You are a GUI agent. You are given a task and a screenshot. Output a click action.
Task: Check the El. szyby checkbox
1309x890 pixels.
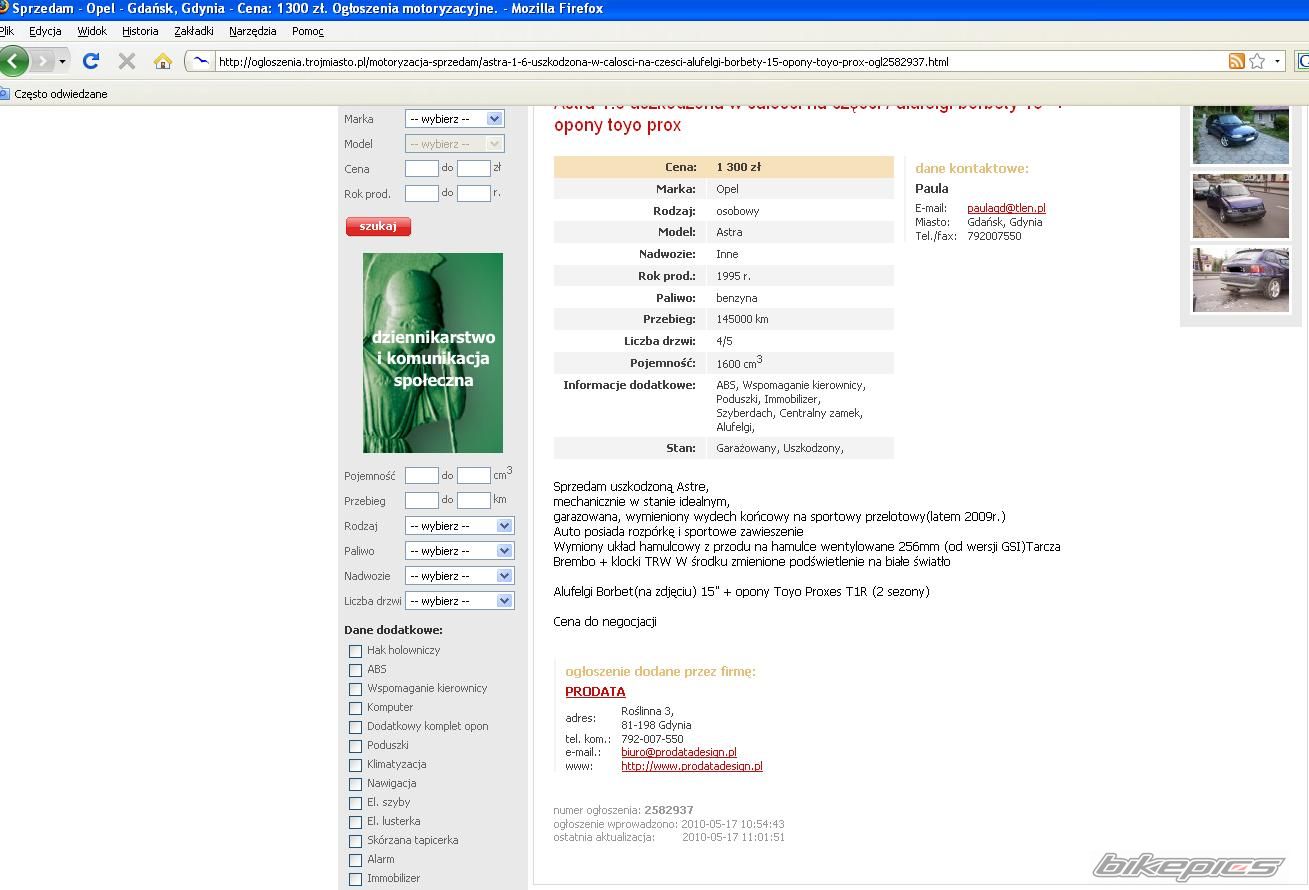(x=355, y=803)
